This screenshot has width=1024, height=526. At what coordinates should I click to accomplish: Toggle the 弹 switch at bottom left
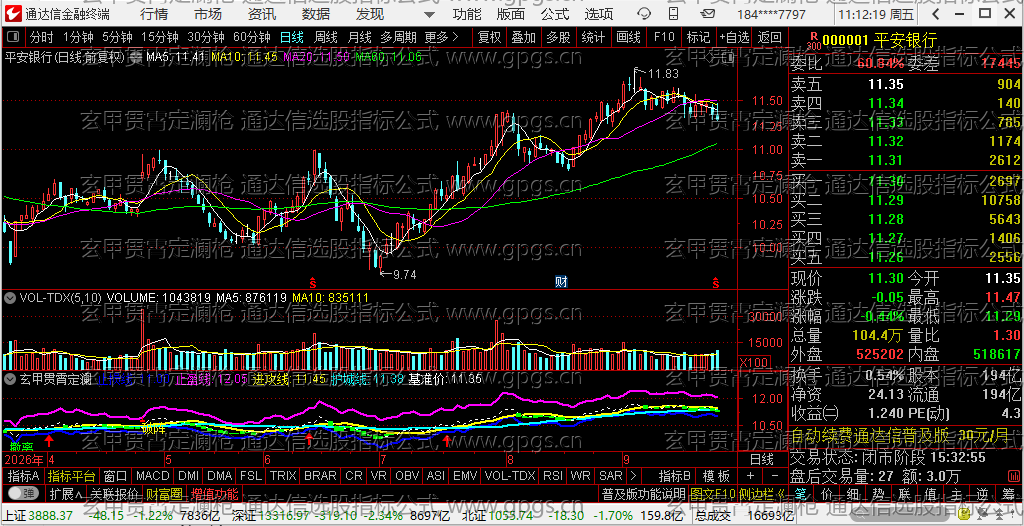22,492
